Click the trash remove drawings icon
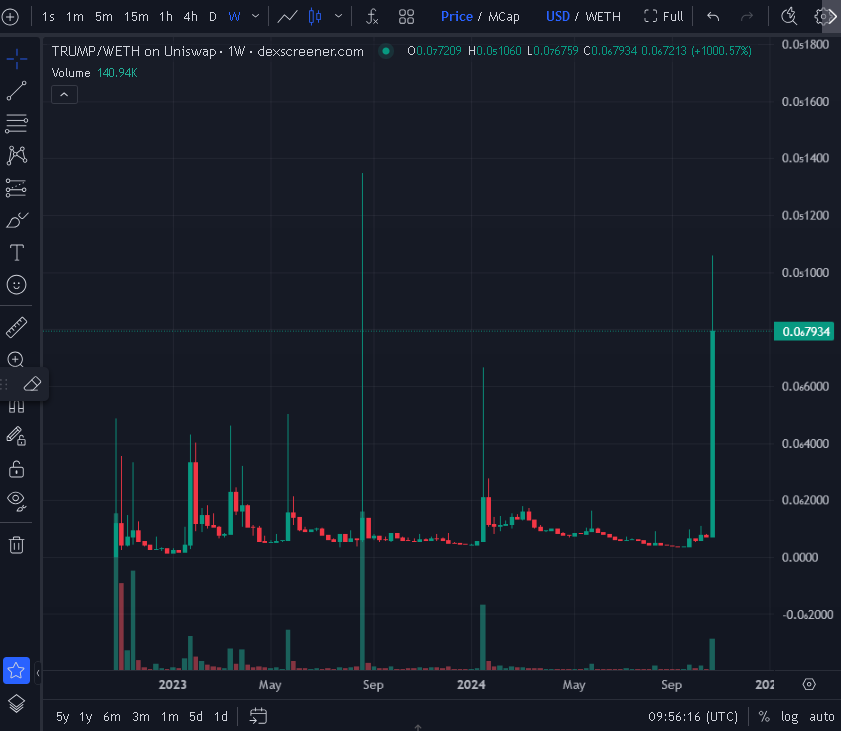This screenshot has height=731, width=841. pos(17,544)
